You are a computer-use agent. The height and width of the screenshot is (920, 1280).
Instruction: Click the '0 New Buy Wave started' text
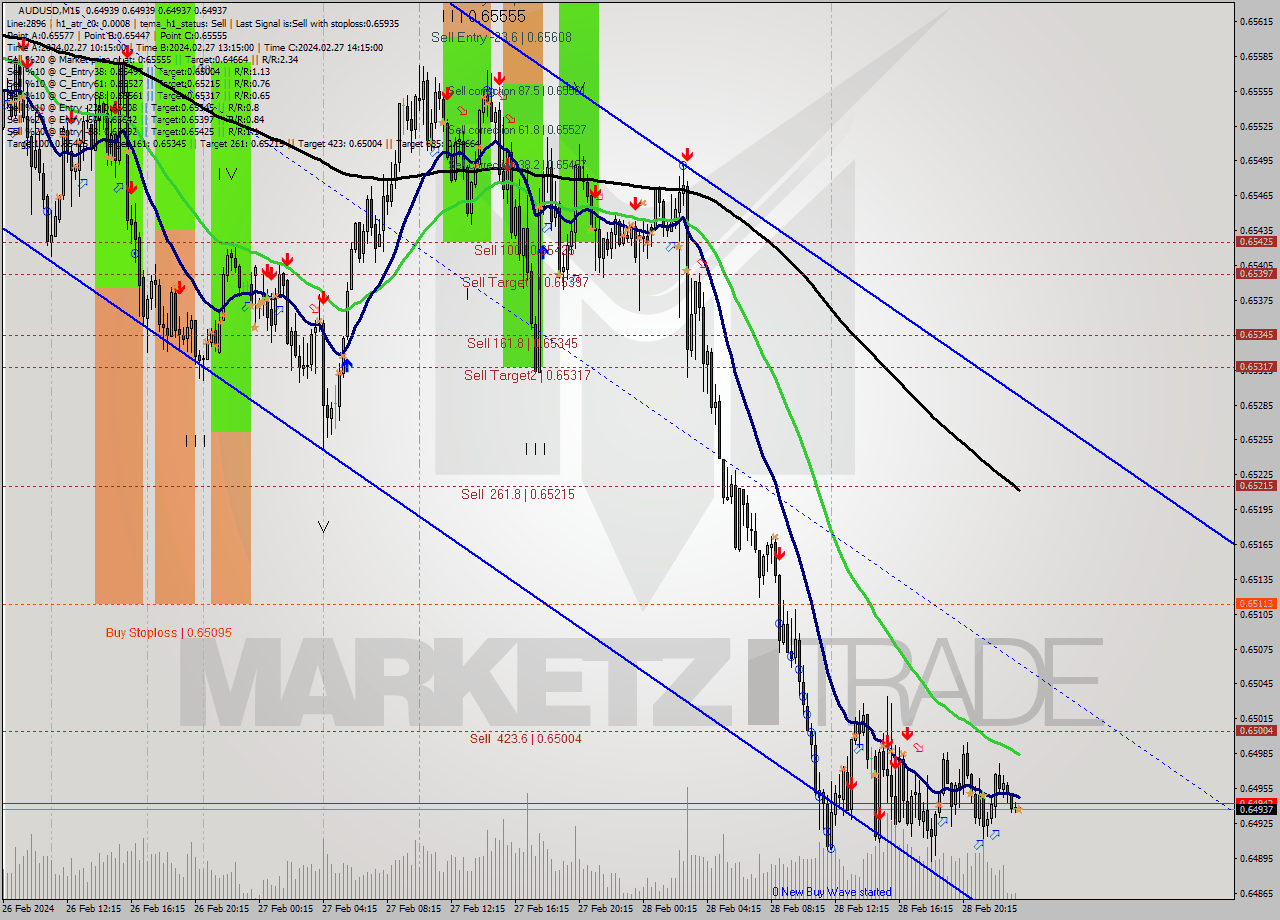pos(831,892)
